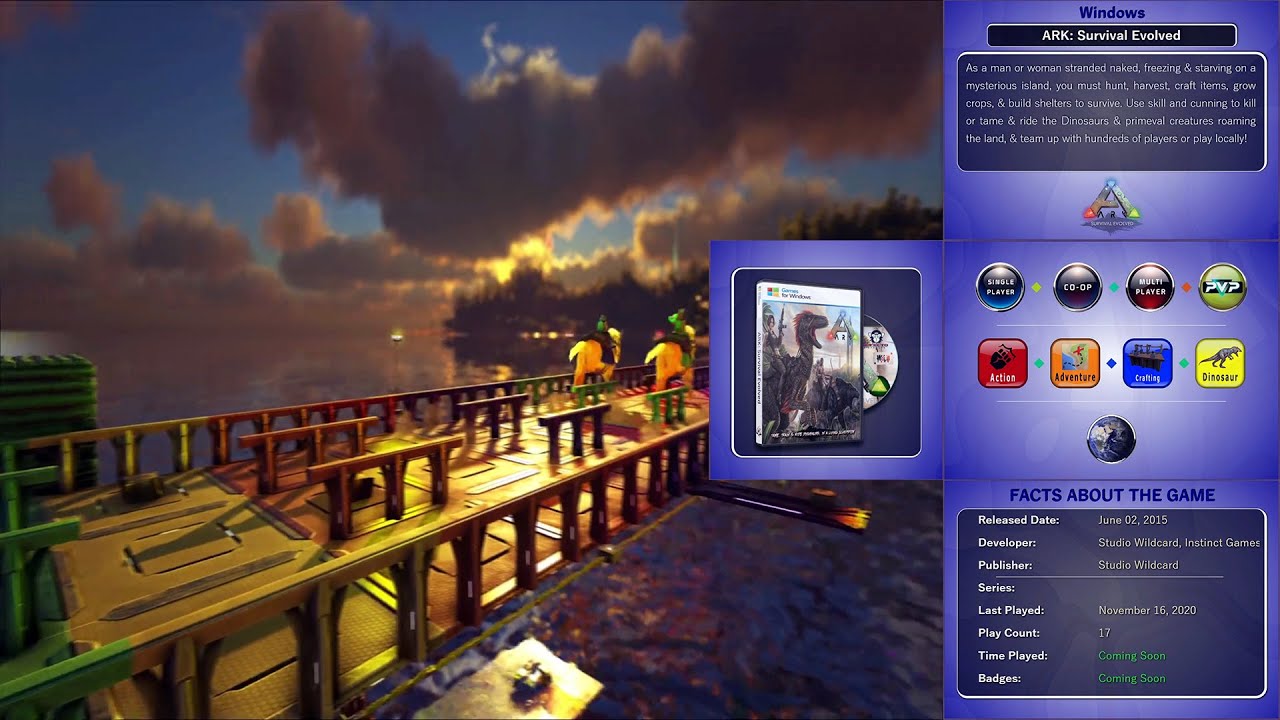This screenshot has width=1280, height=720.
Task: Click the Badges label
Action: point(999,678)
